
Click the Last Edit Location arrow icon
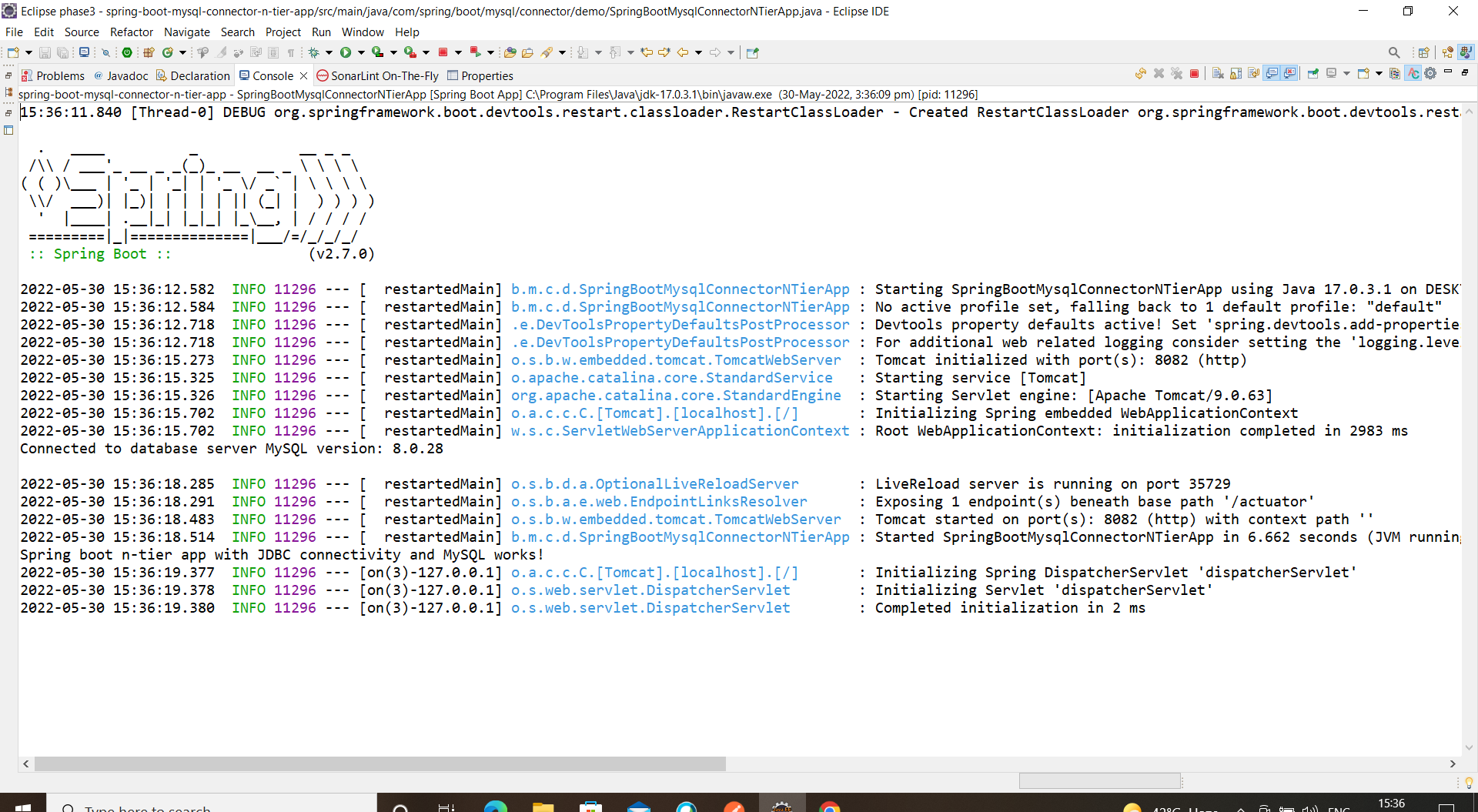coord(647,52)
